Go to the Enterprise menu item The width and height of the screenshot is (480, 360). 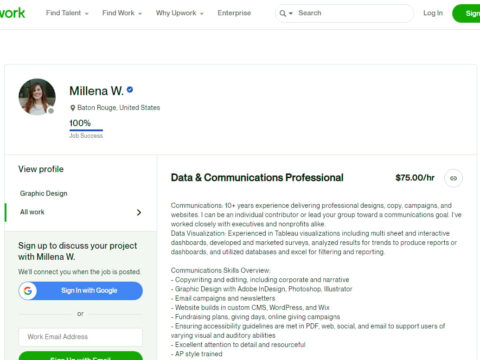pyautogui.click(x=234, y=13)
